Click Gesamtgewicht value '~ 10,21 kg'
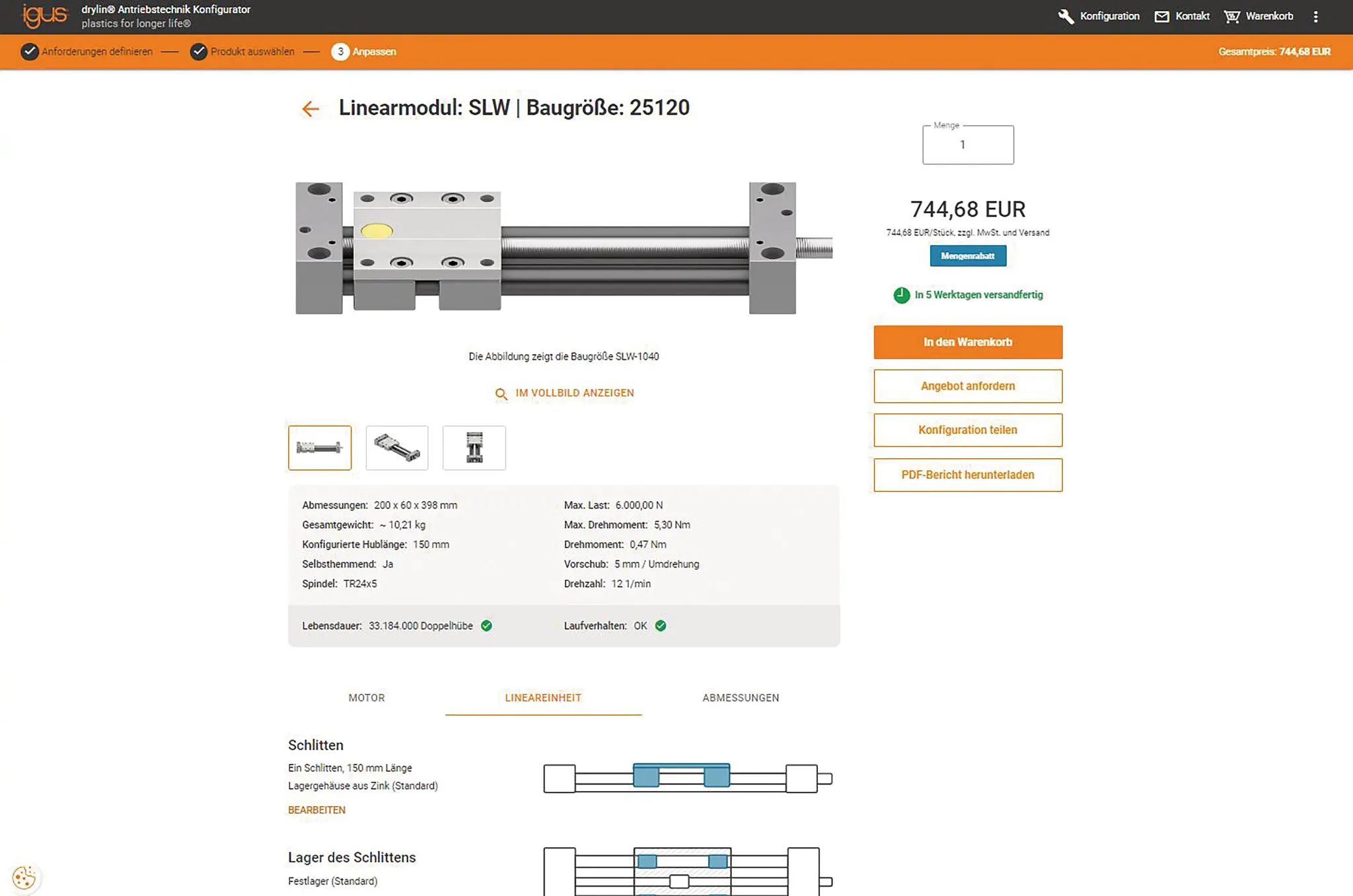 coord(402,525)
